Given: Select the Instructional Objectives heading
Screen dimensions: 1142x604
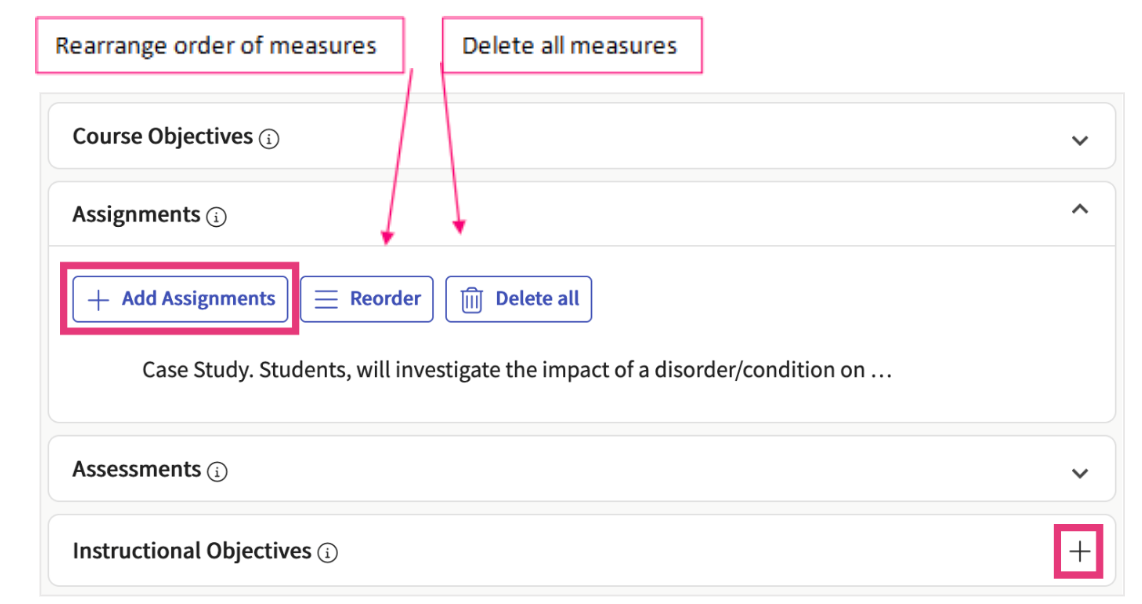Looking at the screenshot, I should 192,551.
